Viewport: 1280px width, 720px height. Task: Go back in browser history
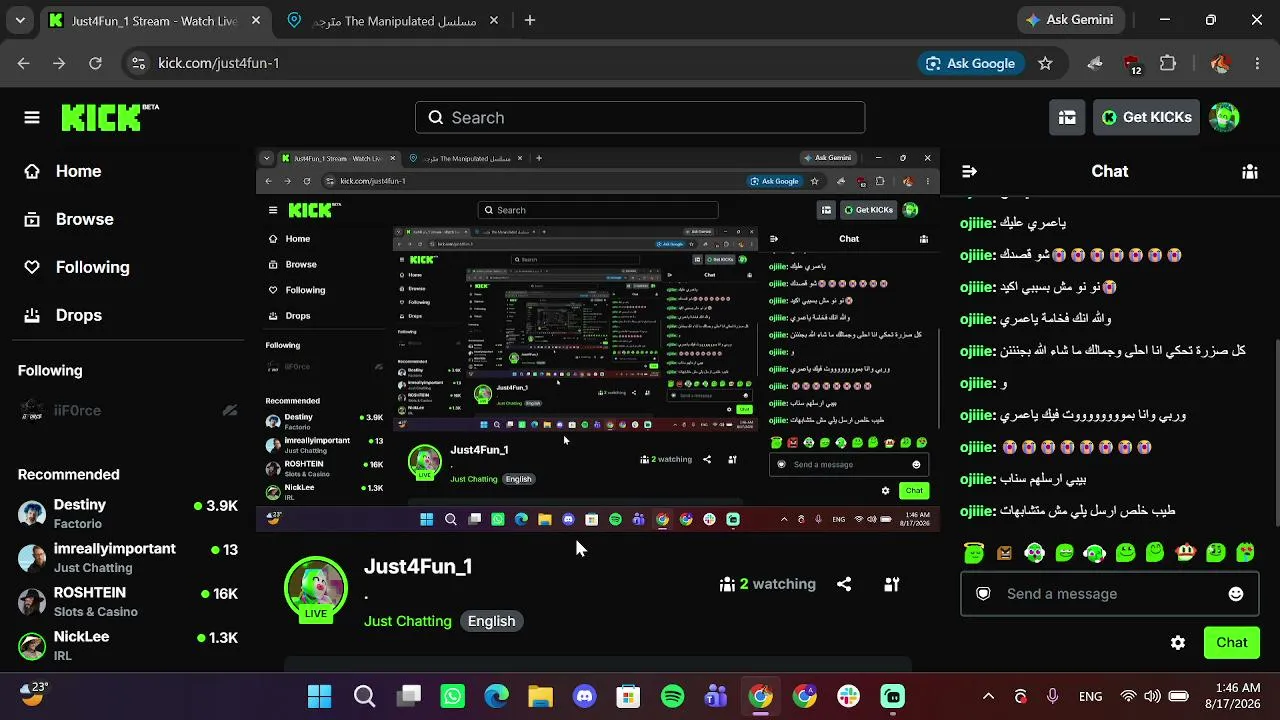point(24,63)
